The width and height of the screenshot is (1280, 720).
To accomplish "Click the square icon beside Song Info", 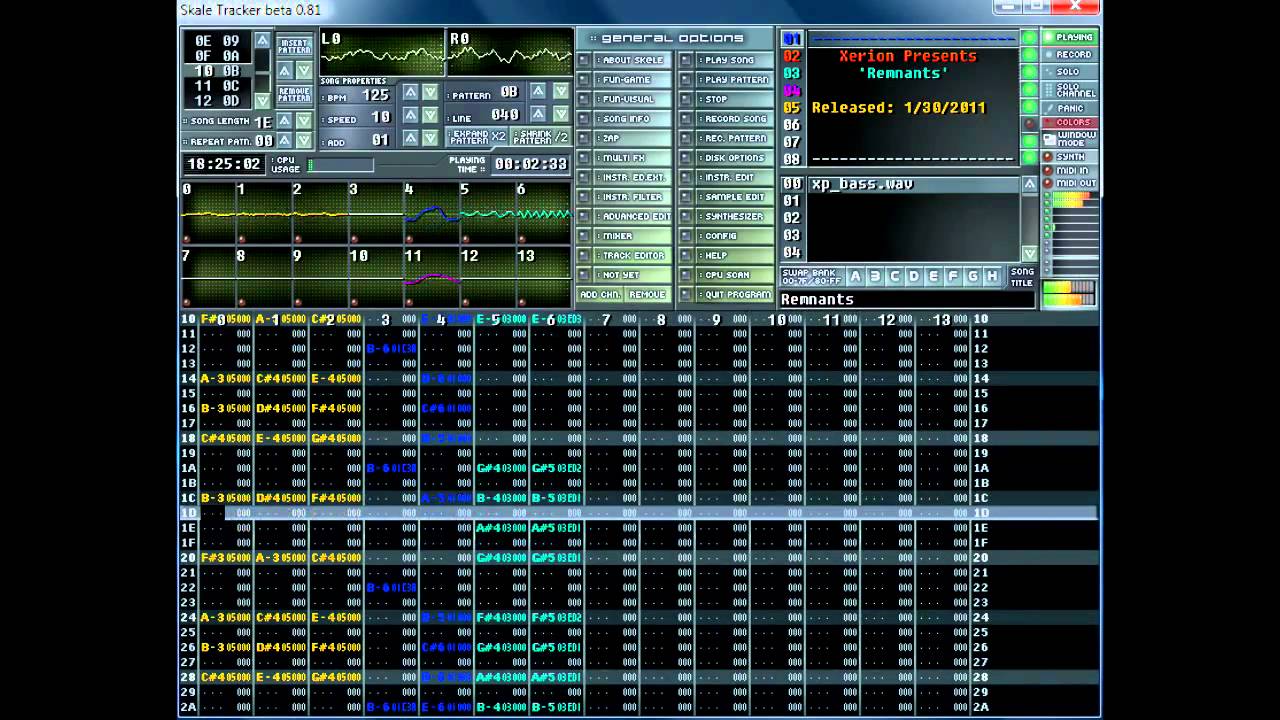I will point(584,119).
